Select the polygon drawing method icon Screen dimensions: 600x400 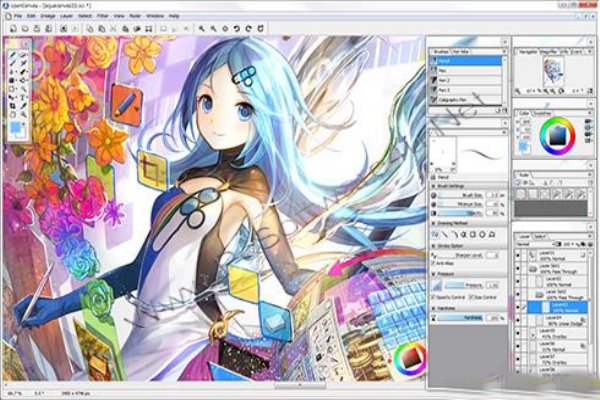(x=492, y=234)
